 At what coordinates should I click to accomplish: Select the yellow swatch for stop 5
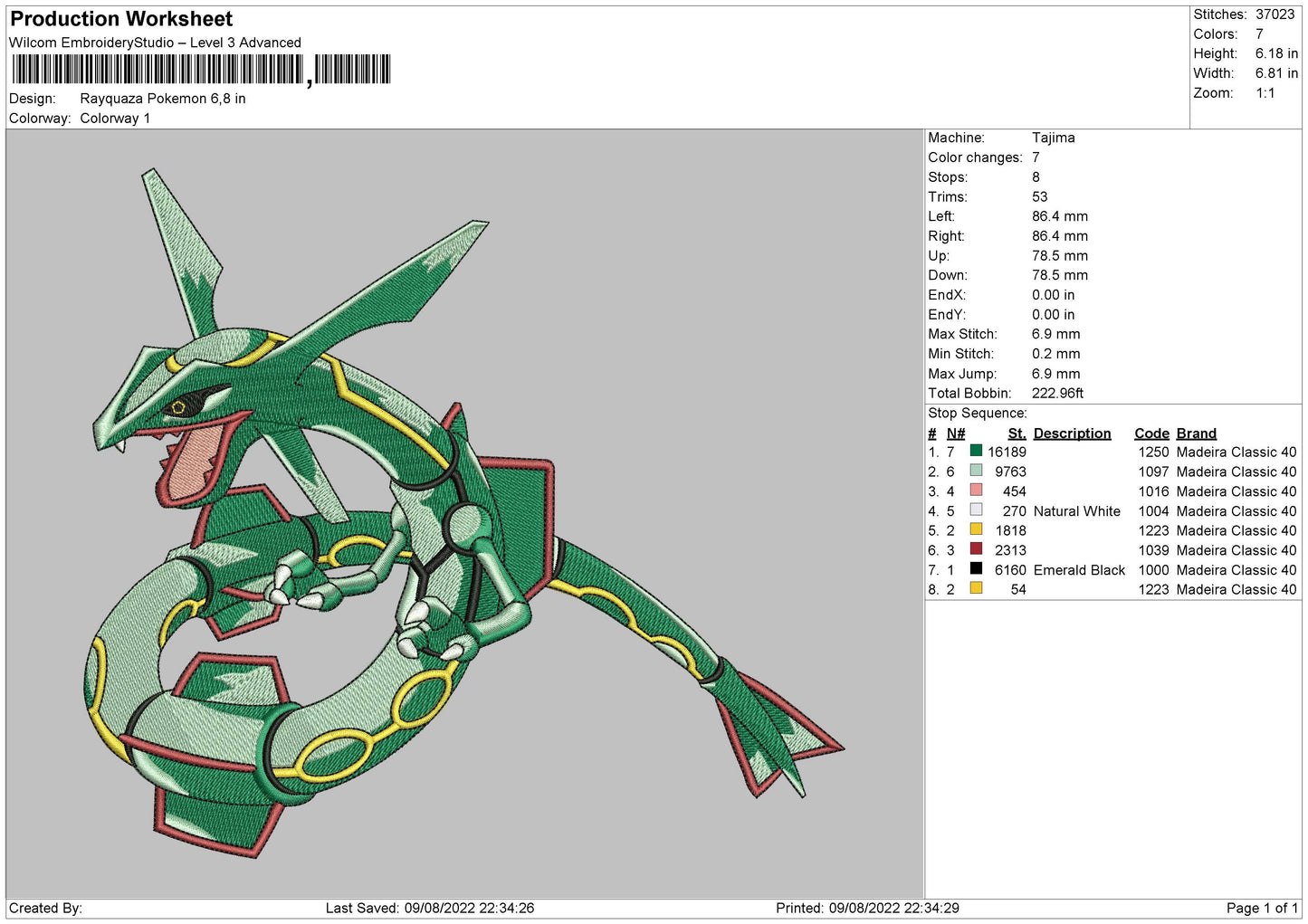(976, 529)
